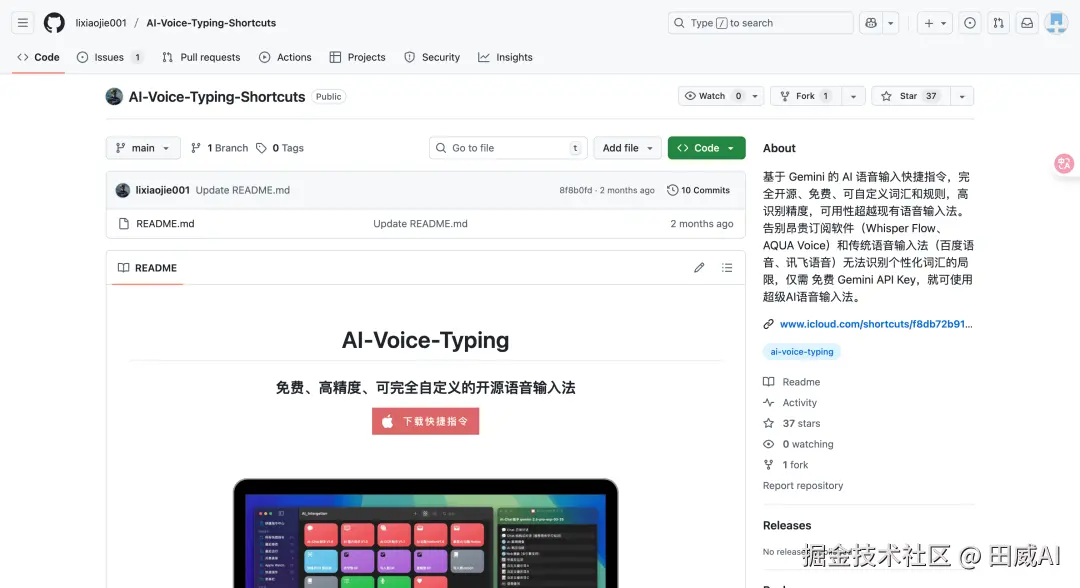Click the Watch button

712,96
